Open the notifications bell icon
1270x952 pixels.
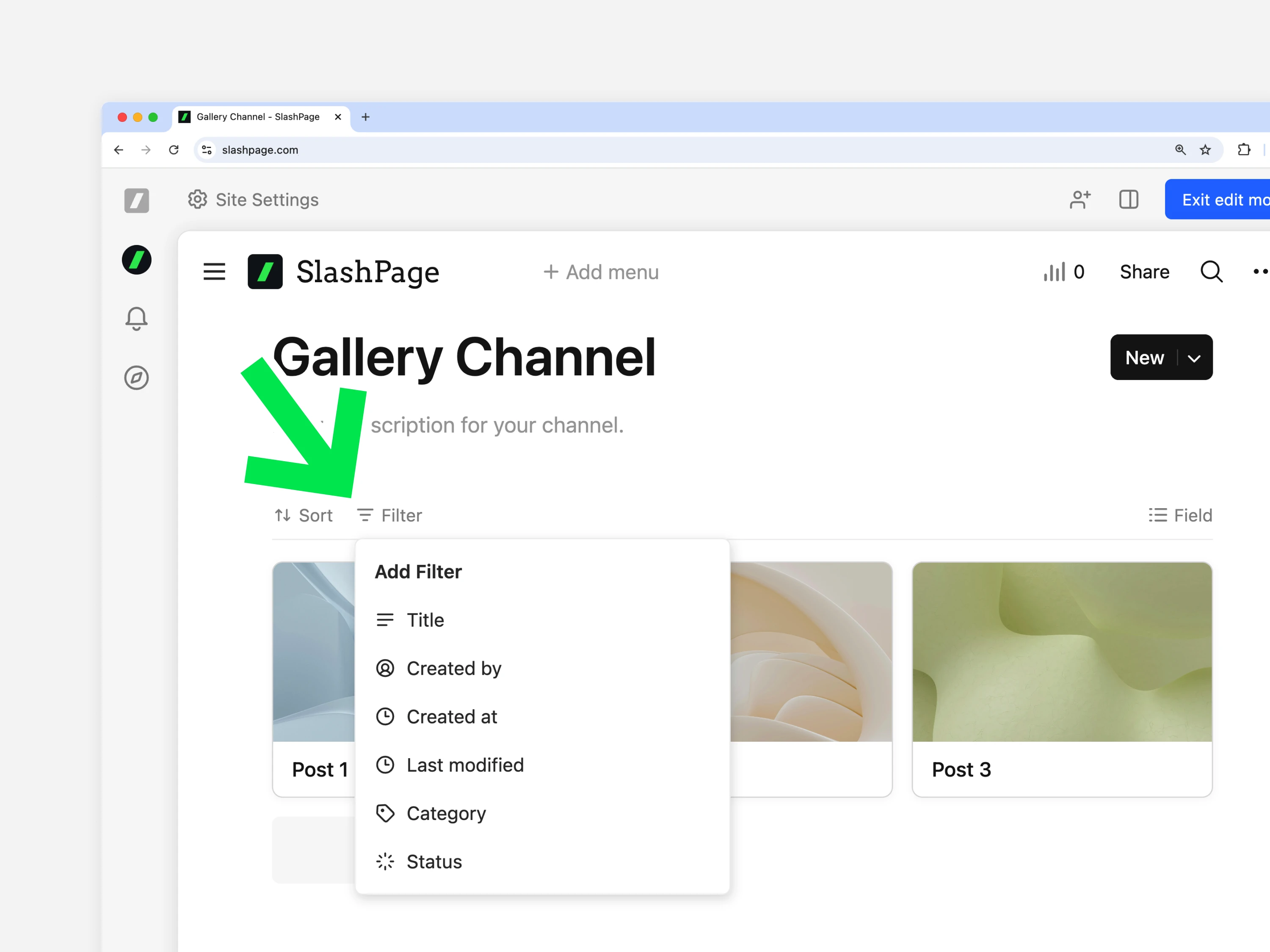136,319
